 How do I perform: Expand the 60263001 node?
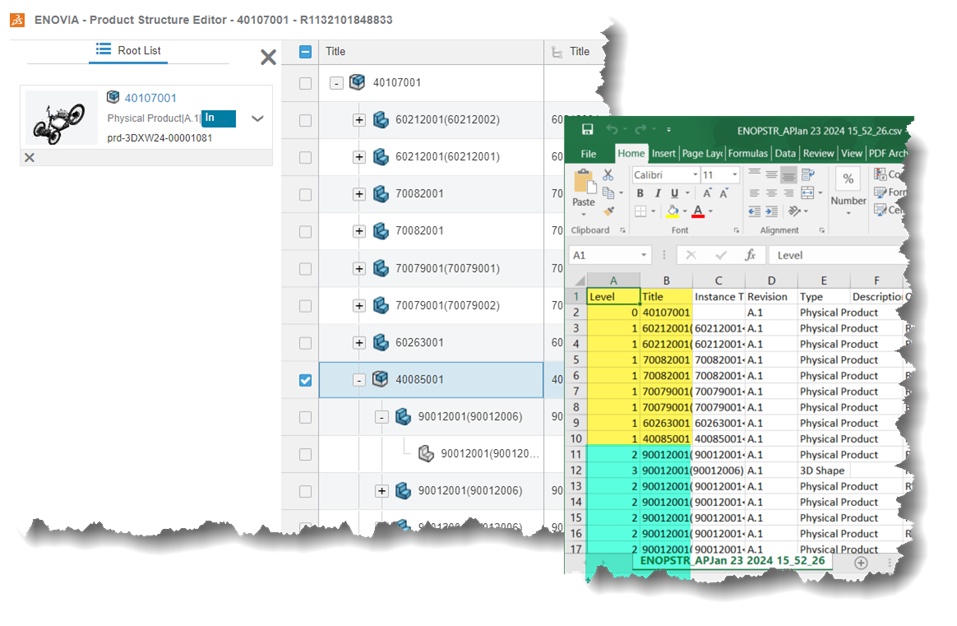[x=359, y=343]
